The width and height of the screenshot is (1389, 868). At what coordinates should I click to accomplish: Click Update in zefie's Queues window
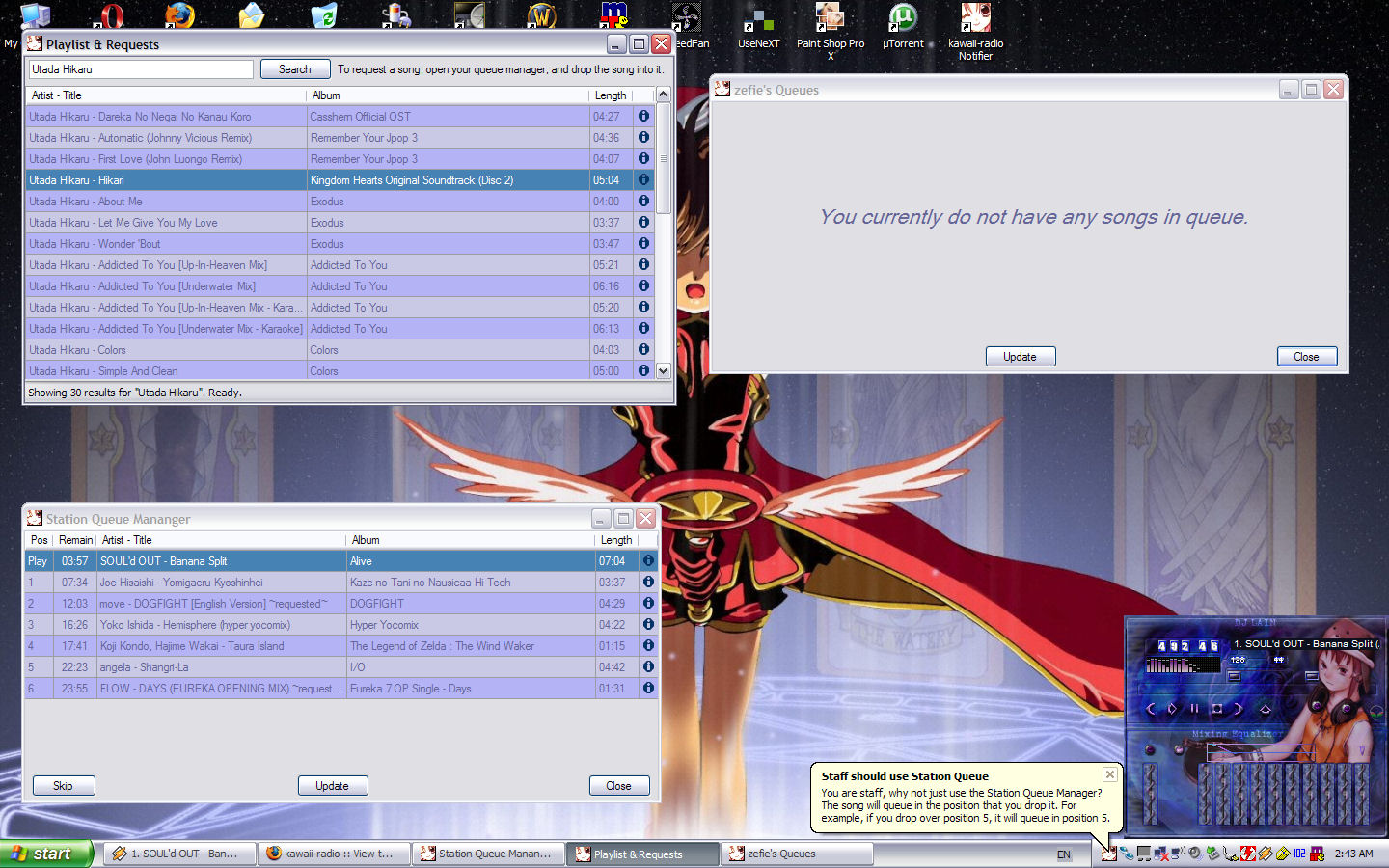click(x=1020, y=357)
